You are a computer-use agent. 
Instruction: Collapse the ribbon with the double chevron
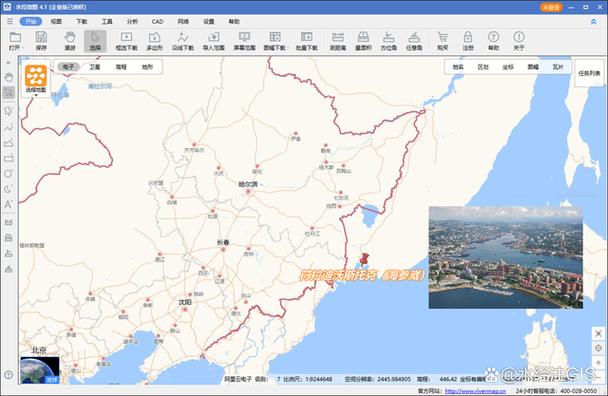593,22
